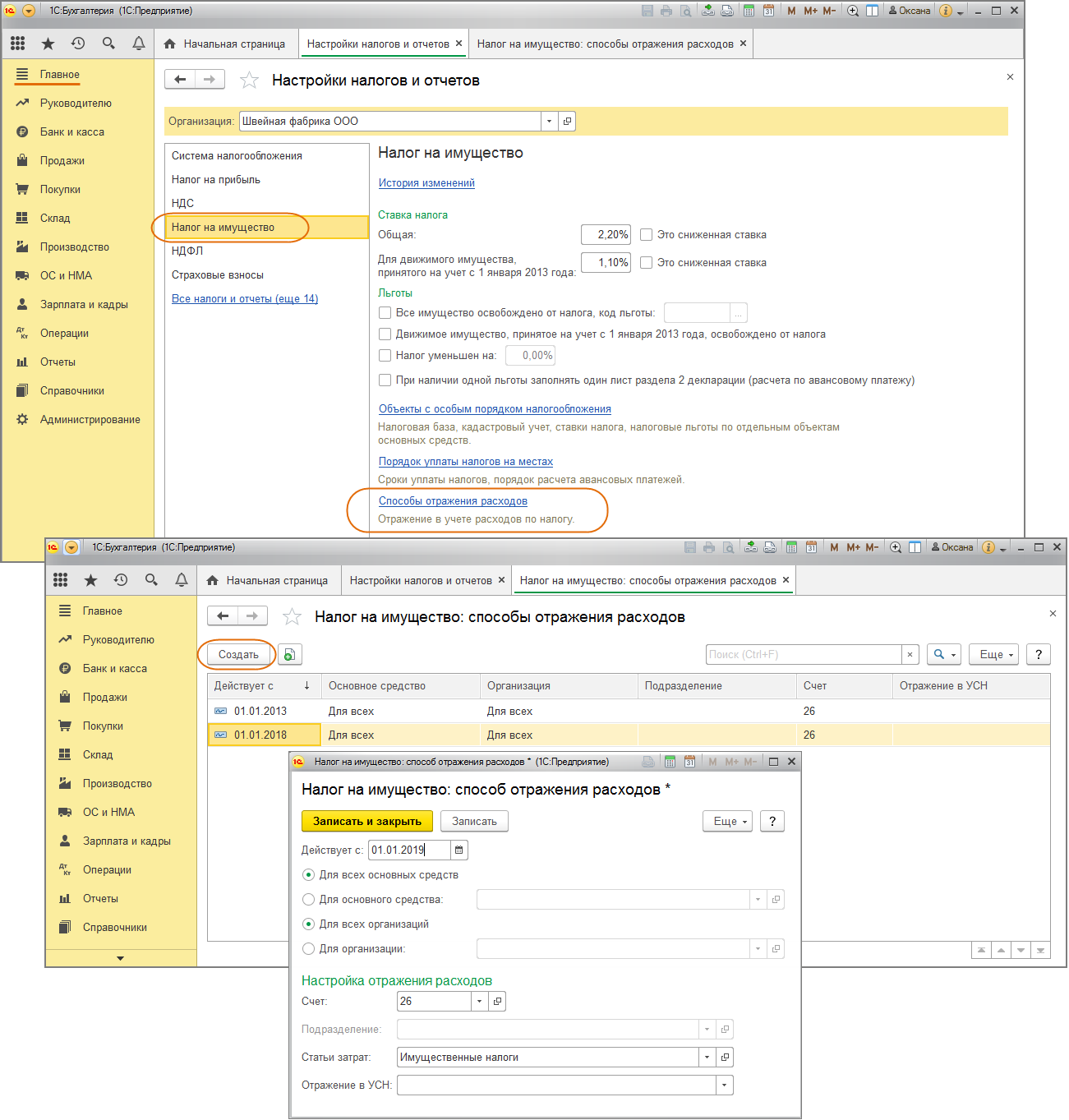This screenshot has height=1120, width=1069.
Task: Open the sections menu grid icon in top window
Action: pyautogui.click(x=17, y=44)
